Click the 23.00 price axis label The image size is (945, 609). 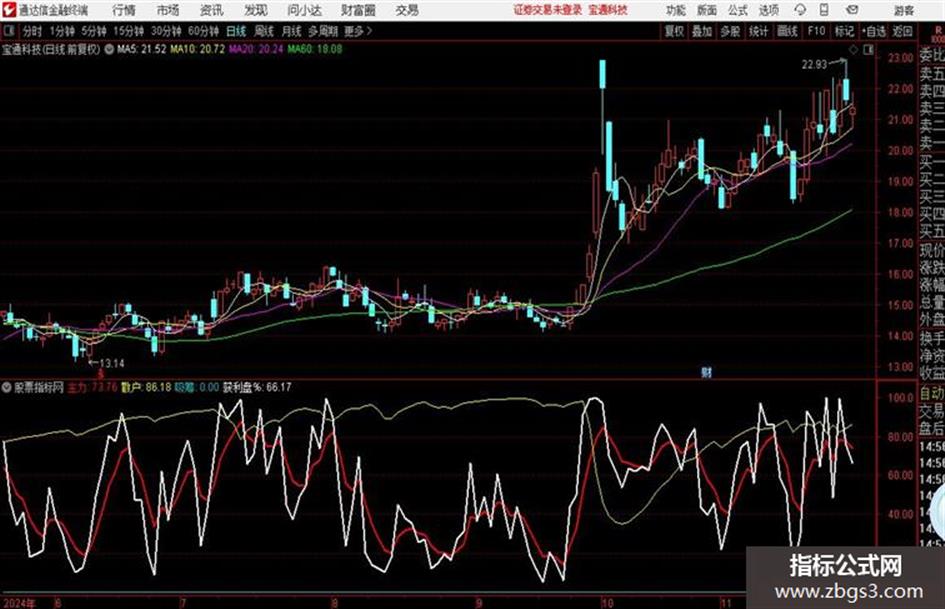tap(900, 58)
